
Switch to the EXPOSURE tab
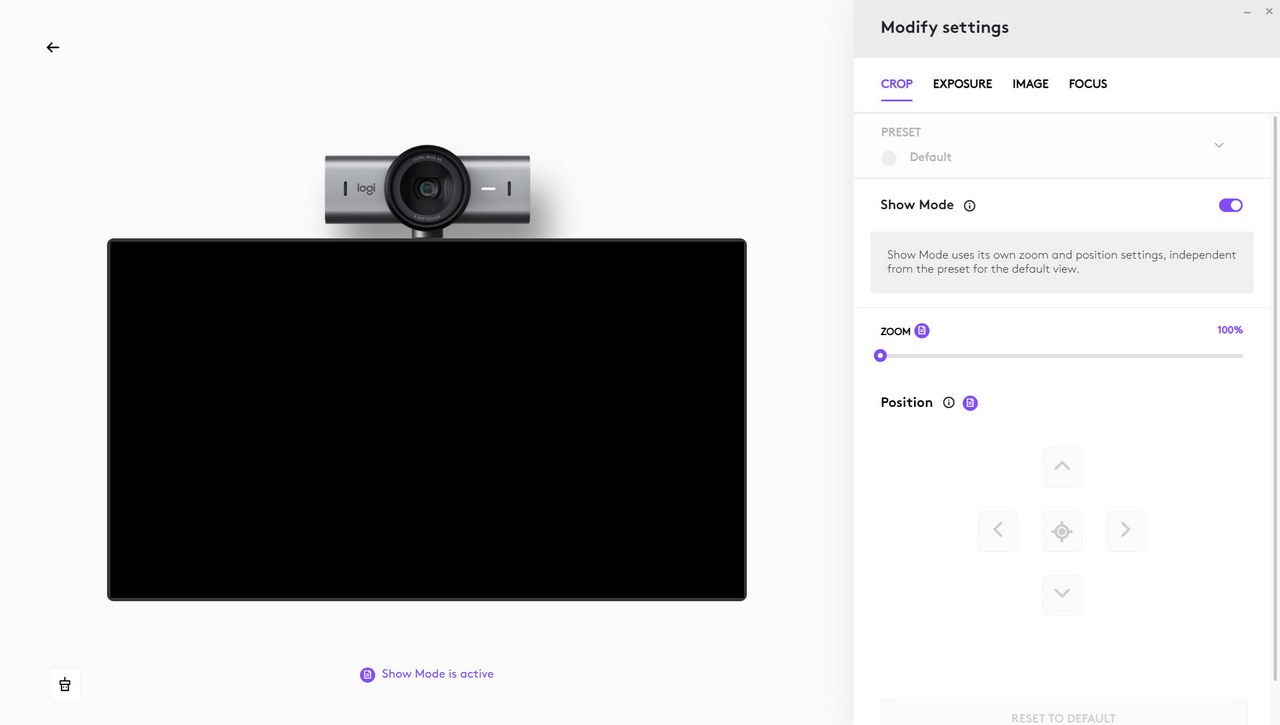pos(962,84)
